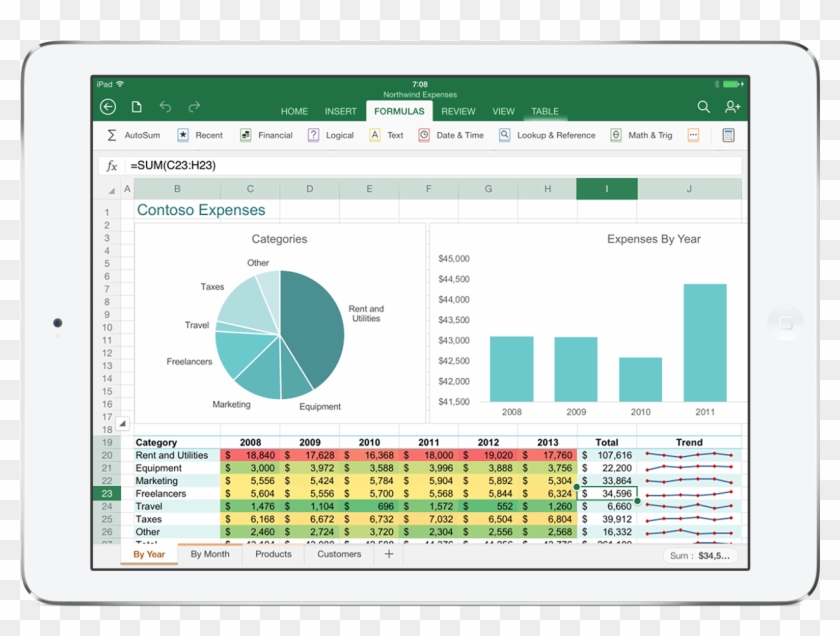Open Date & Time functions
This screenshot has height=636, width=840.
[451, 135]
